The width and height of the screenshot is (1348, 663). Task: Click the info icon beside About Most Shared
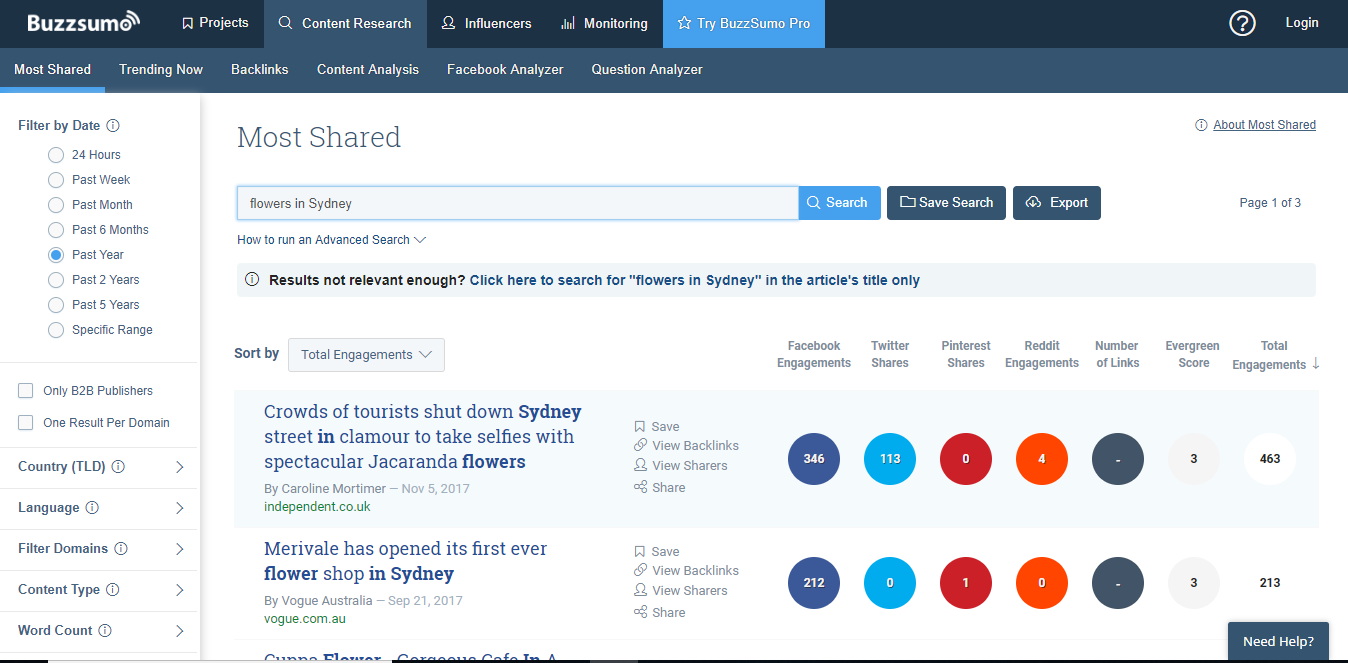click(x=1201, y=125)
